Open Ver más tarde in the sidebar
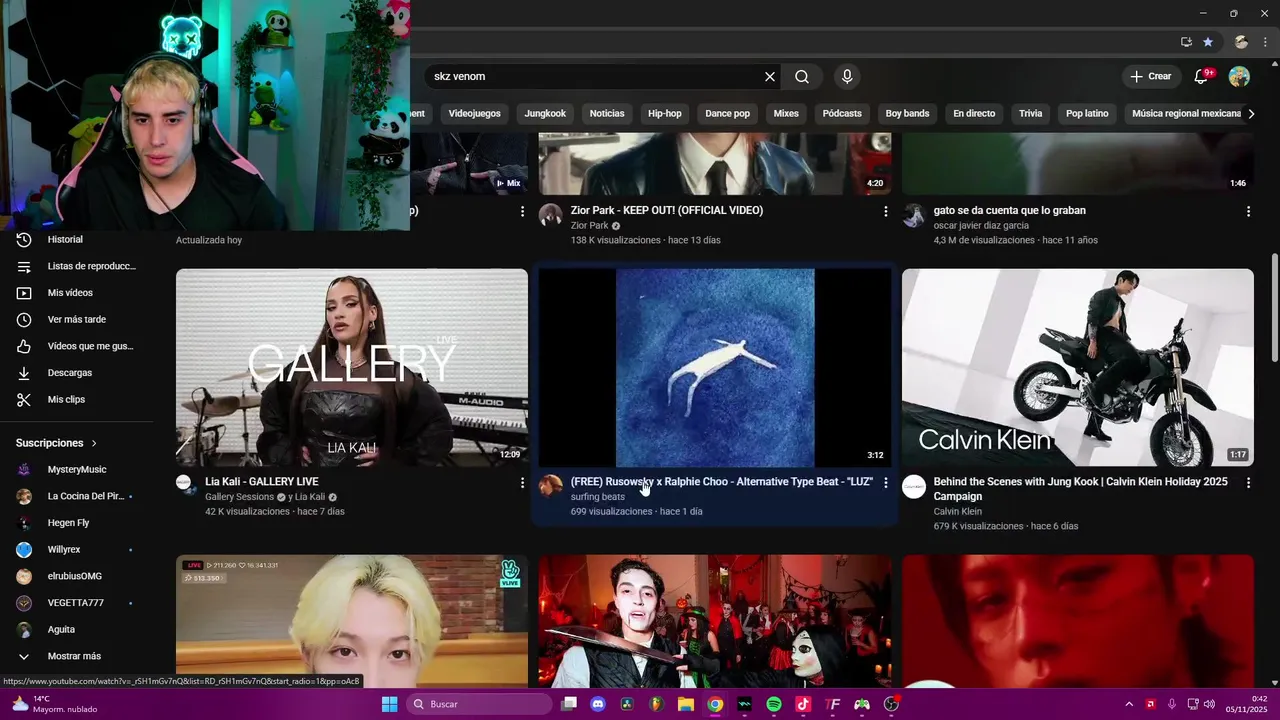1280x720 pixels. click(78, 320)
